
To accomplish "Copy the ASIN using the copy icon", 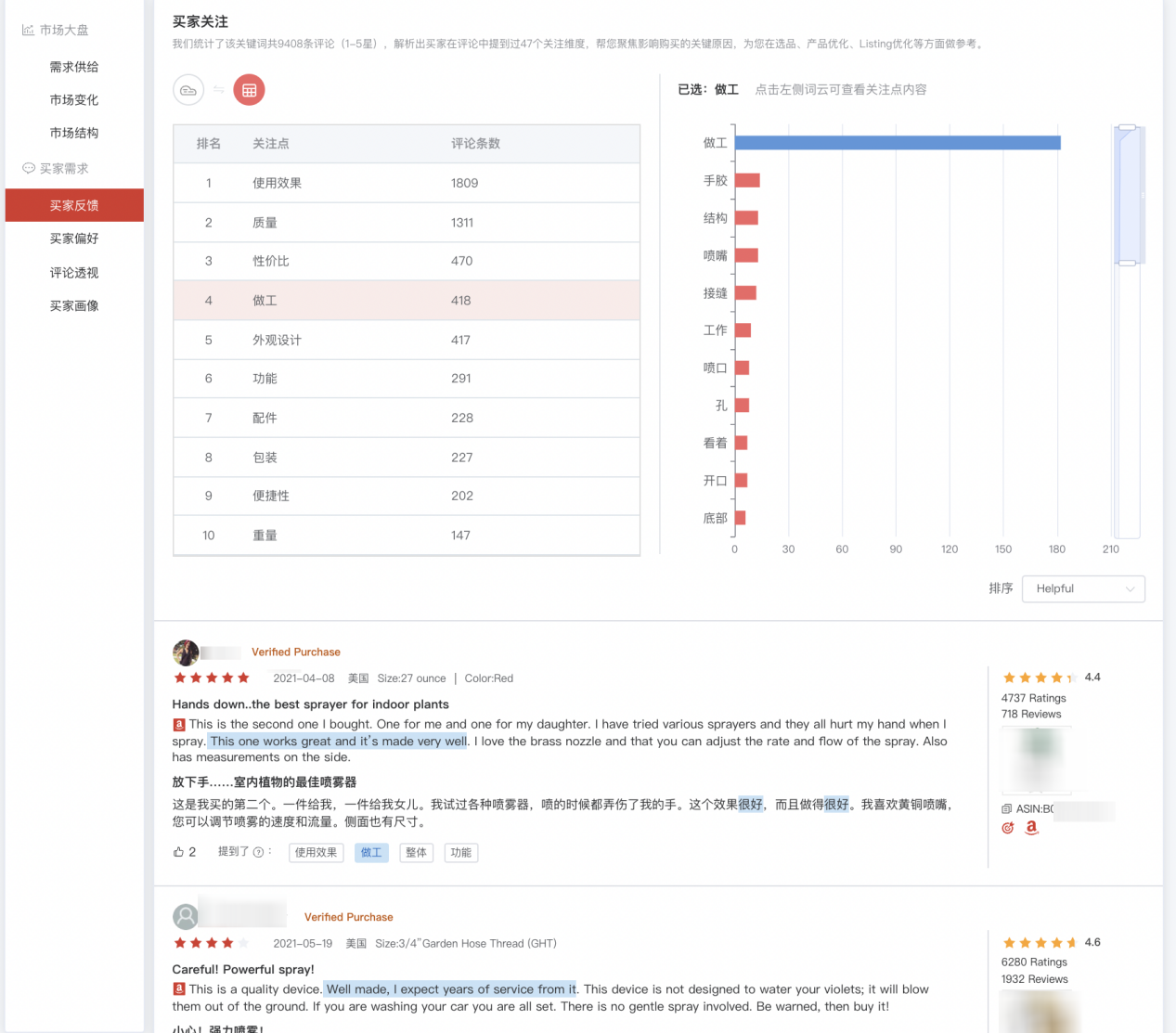I will click(1008, 809).
